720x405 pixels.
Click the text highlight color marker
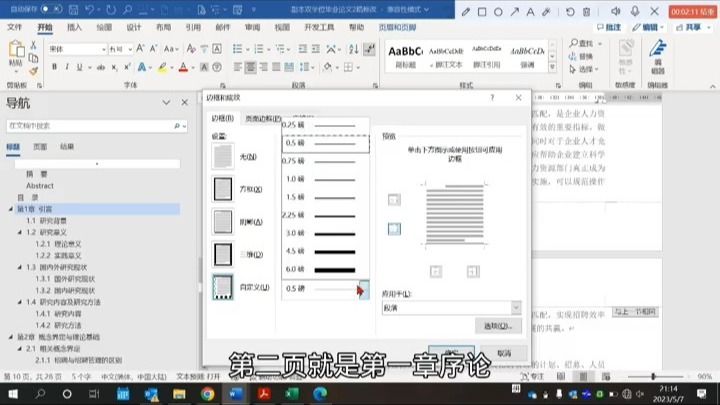tap(163, 68)
